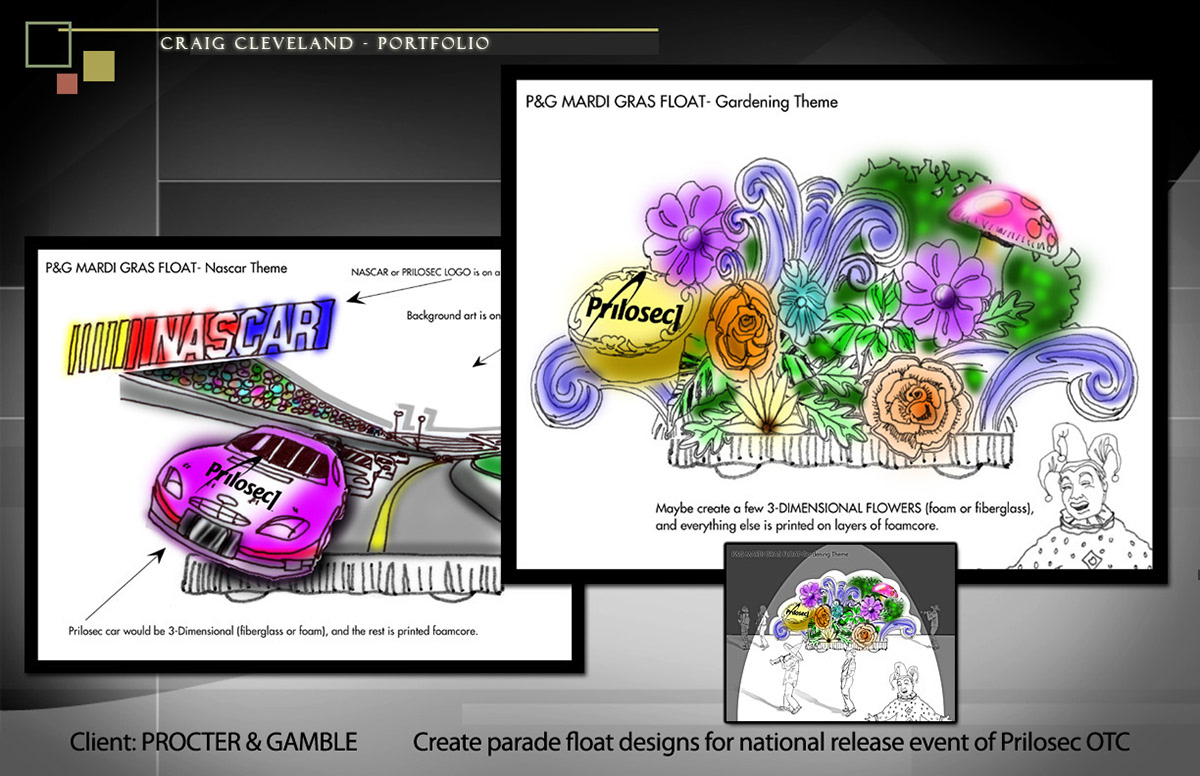The width and height of the screenshot is (1200, 776).
Task: Open the Gardening Theme float design image
Action: pos(834,327)
